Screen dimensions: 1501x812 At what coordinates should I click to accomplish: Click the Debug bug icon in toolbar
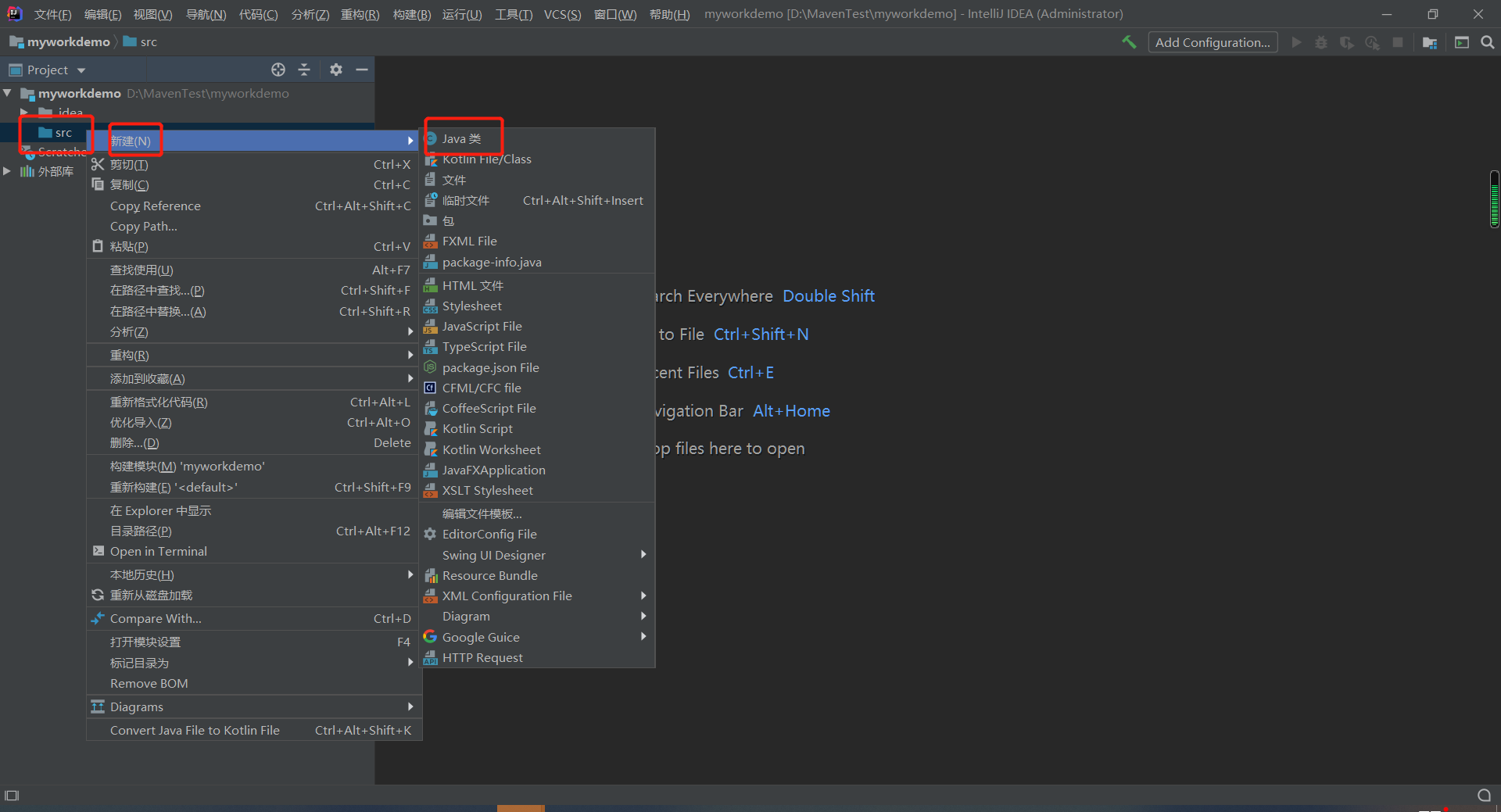point(1321,42)
